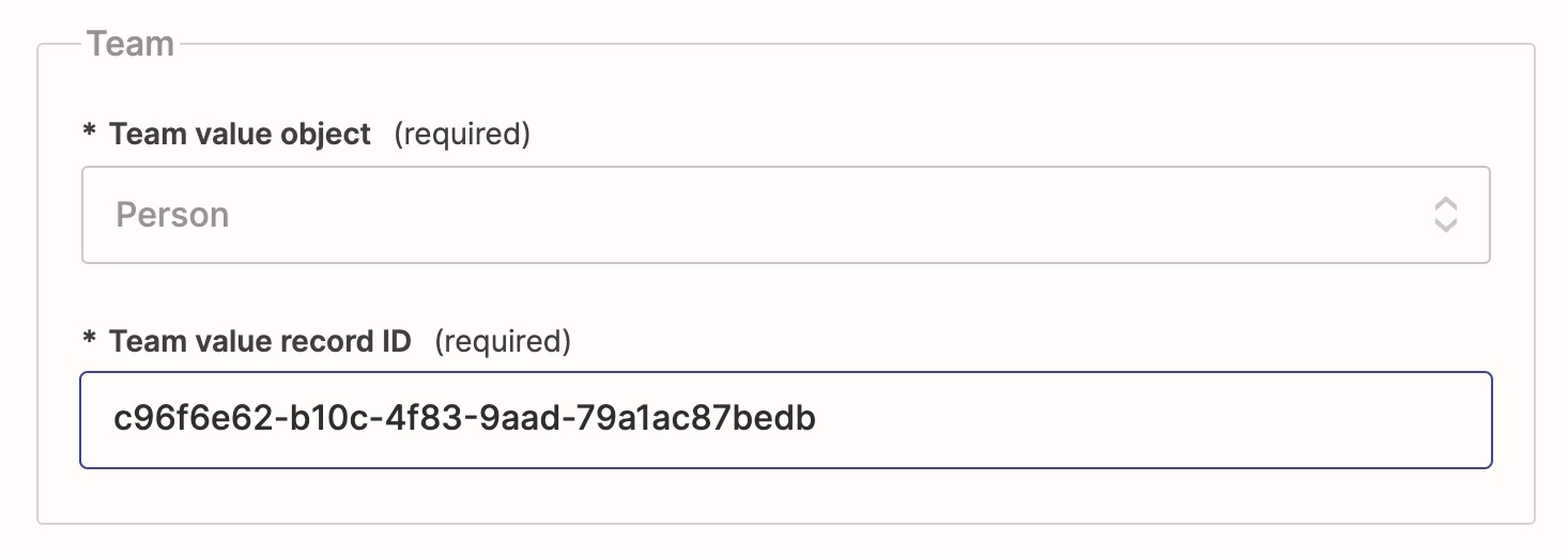Click the up arrow of the dropdown chevron

coord(1445,205)
